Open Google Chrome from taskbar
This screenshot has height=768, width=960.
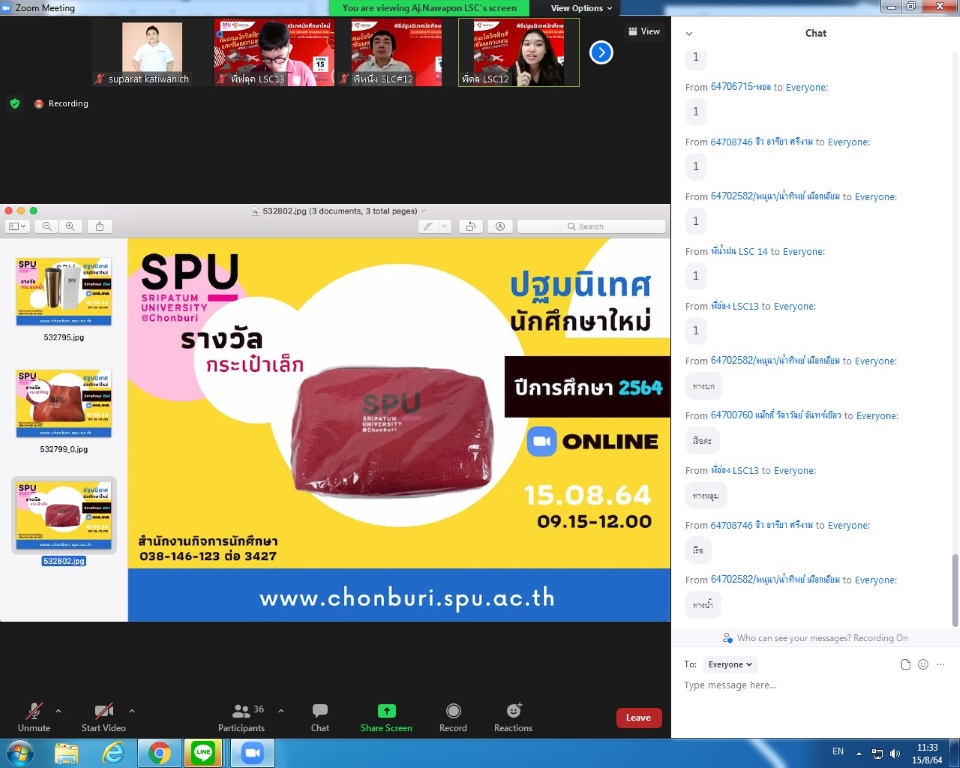tap(159, 753)
